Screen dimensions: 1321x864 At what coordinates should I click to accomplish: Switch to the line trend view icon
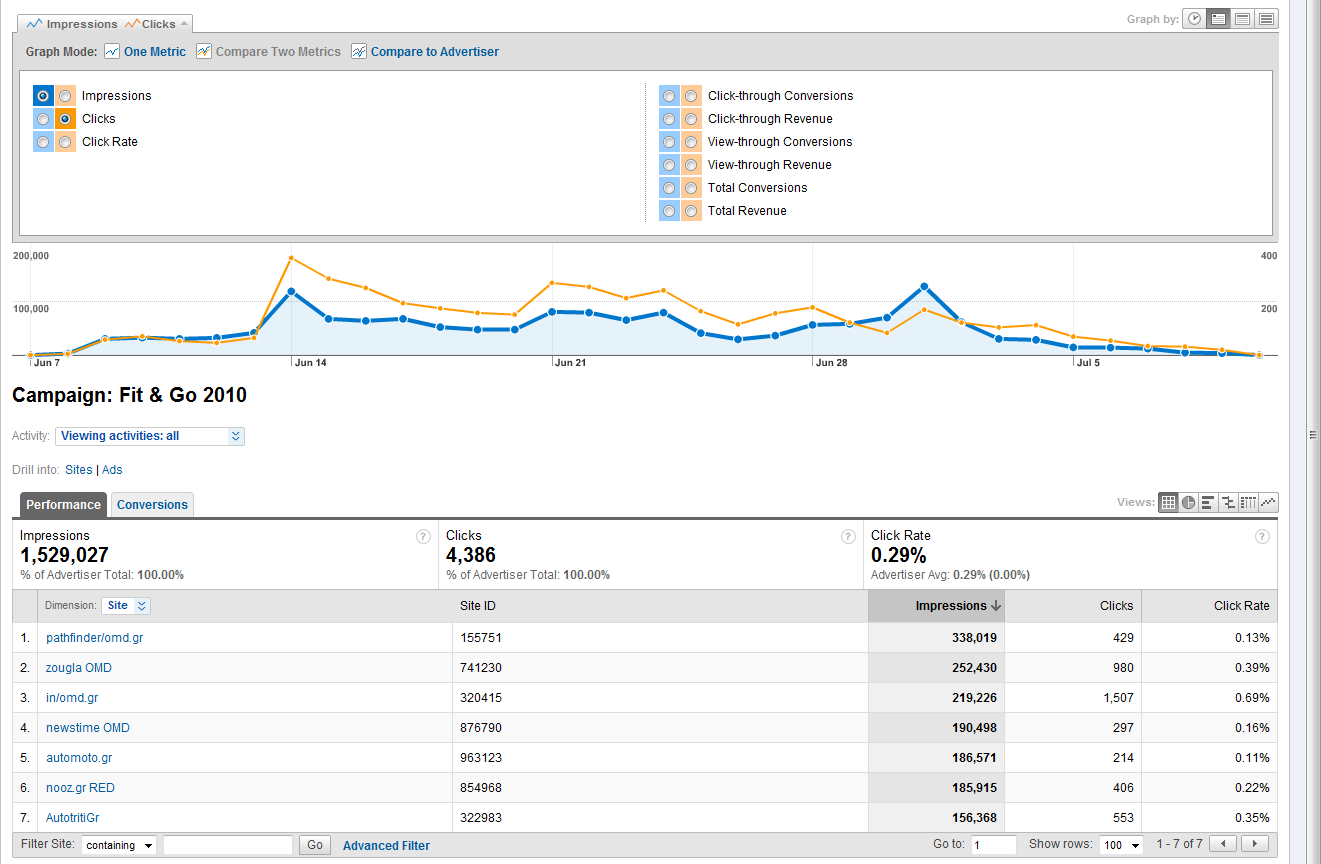tap(1268, 503)
